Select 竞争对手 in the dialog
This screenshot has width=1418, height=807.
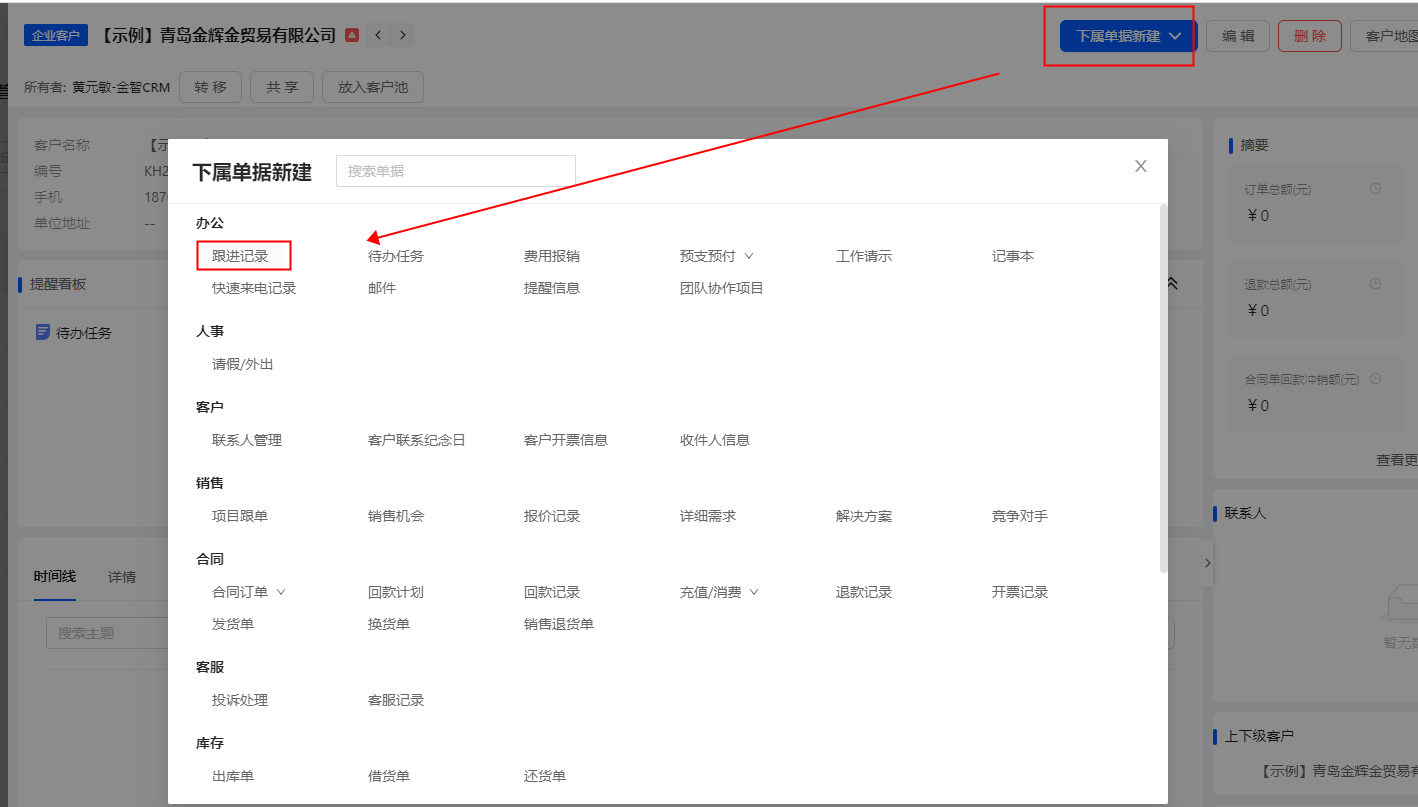pyautogui.click(x=1020, y=516)
